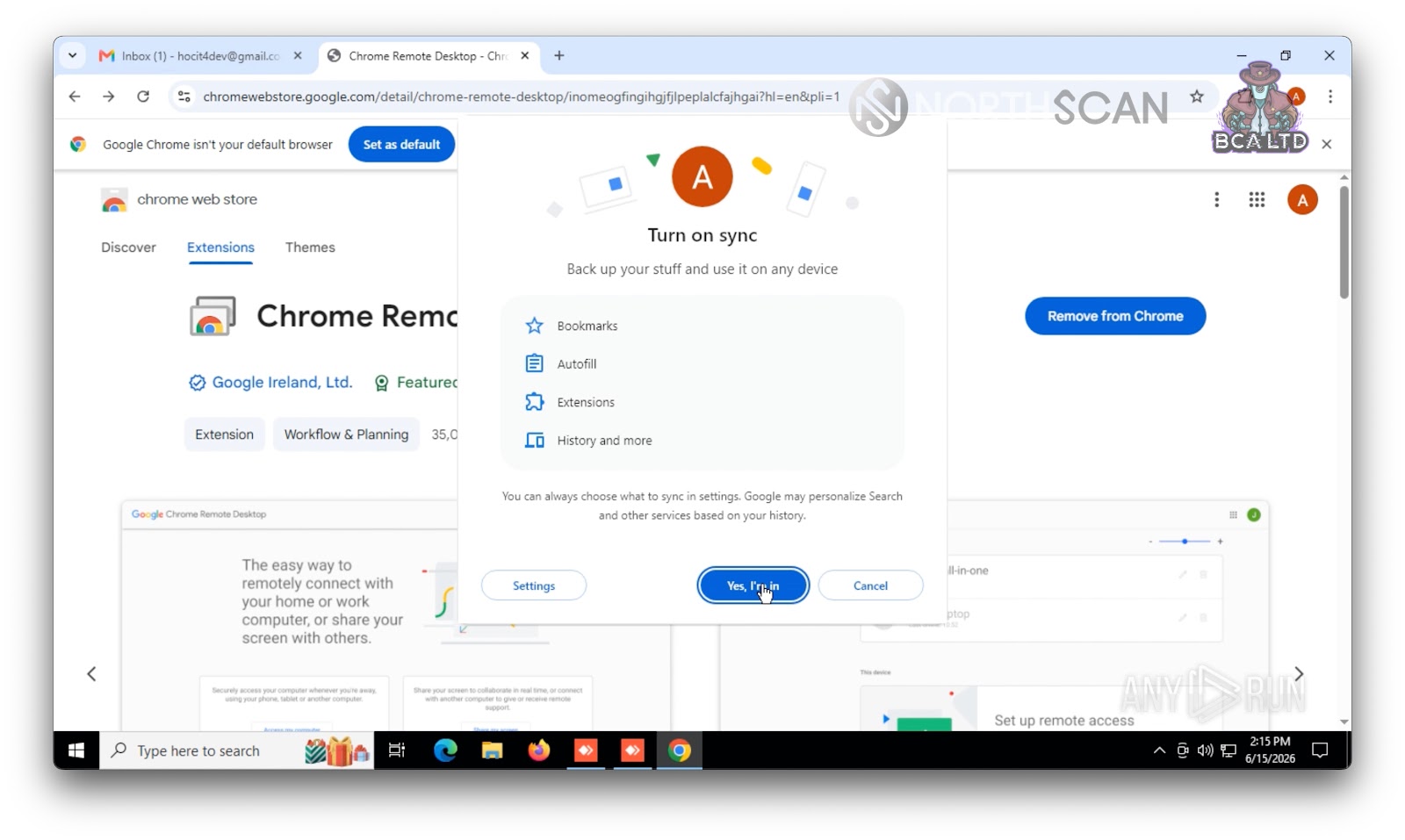The image size is (1405, 840).
Task: Launch Microsoft Edge from the taskbar
Action: 445,750
